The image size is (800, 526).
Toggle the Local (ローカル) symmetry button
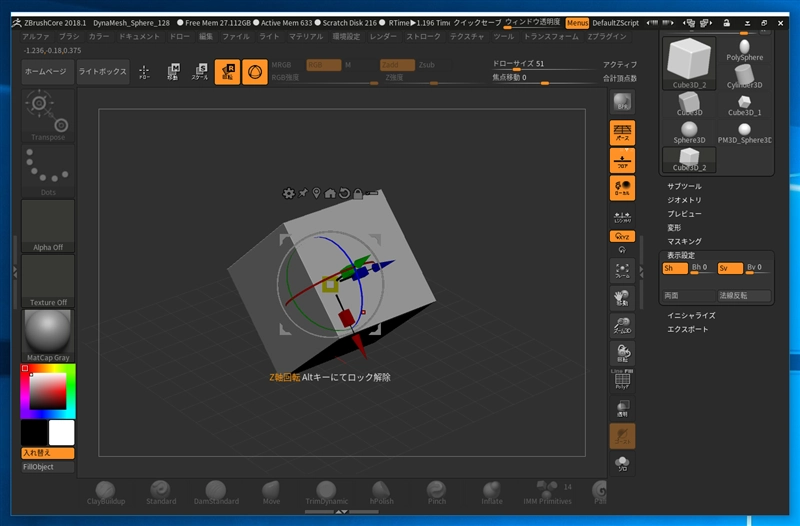[x=622, y=188]
